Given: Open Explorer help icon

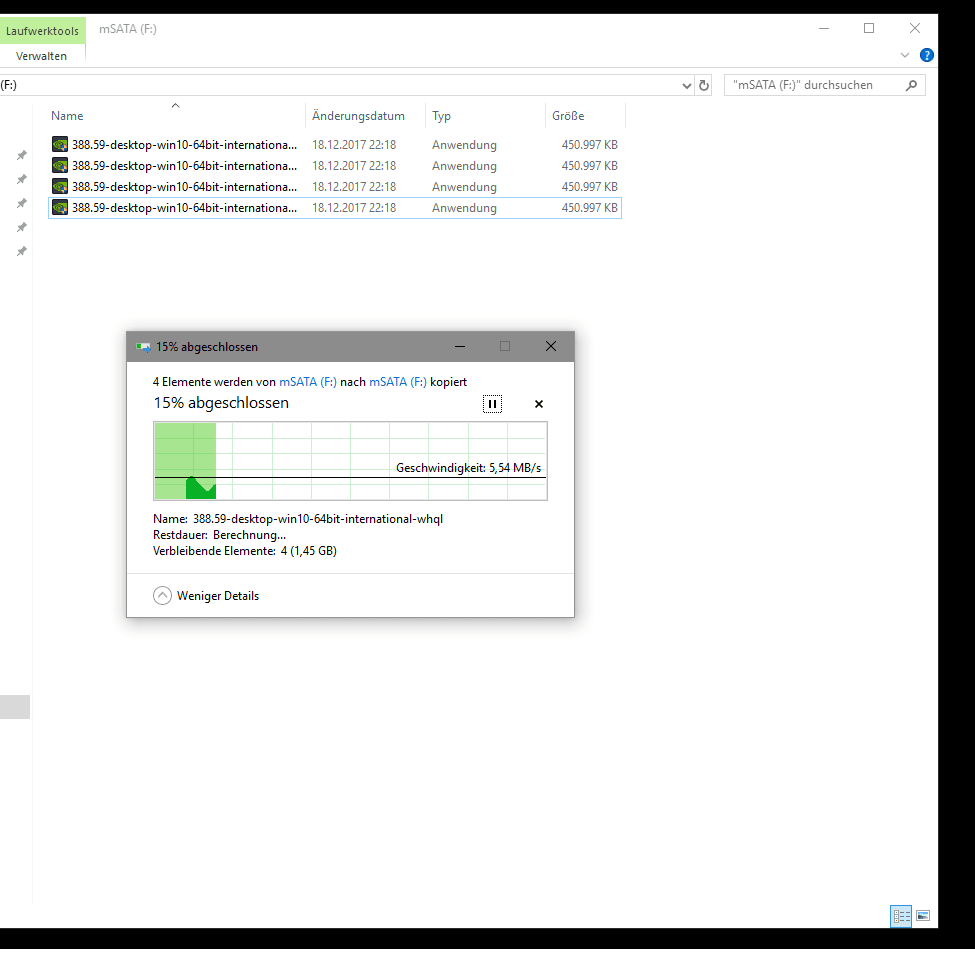Looking at the screenshot, I should pos(926,55).
